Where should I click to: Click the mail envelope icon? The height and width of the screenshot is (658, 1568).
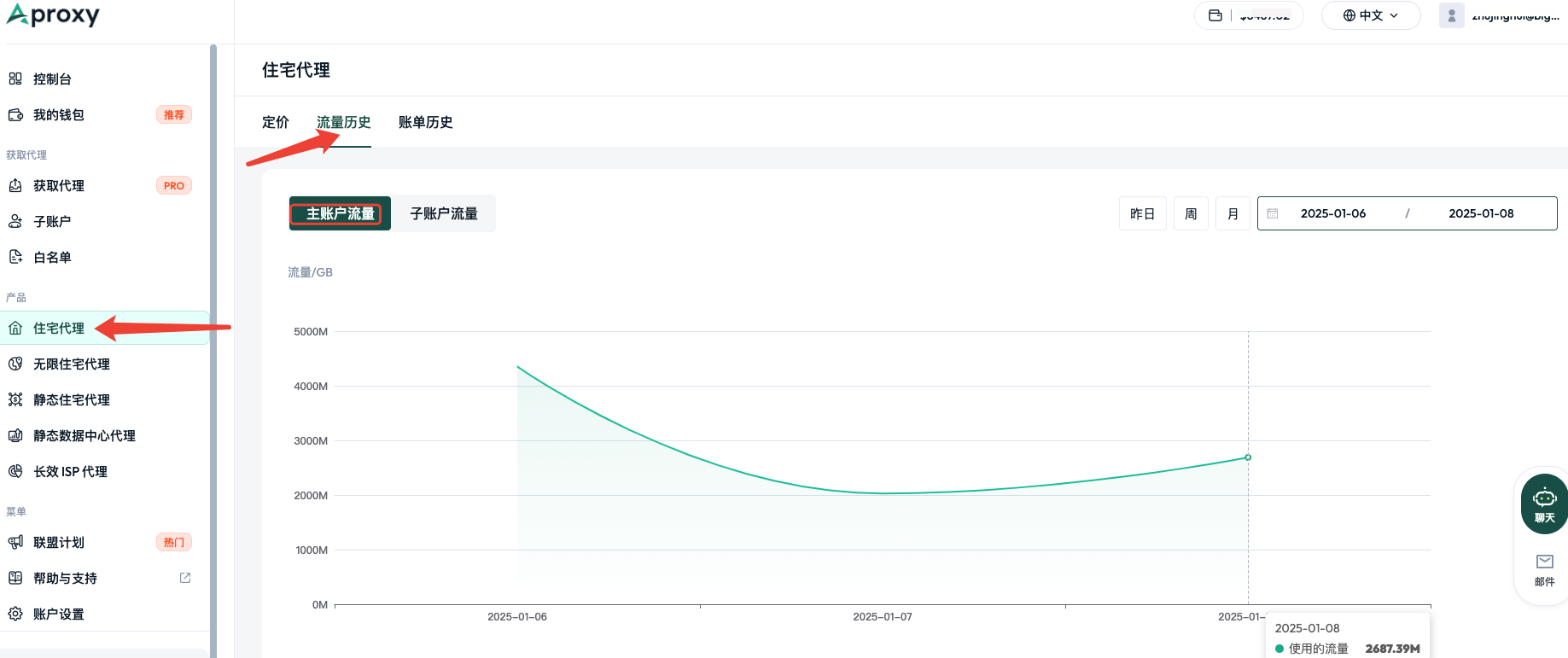tap(1544, 562)
